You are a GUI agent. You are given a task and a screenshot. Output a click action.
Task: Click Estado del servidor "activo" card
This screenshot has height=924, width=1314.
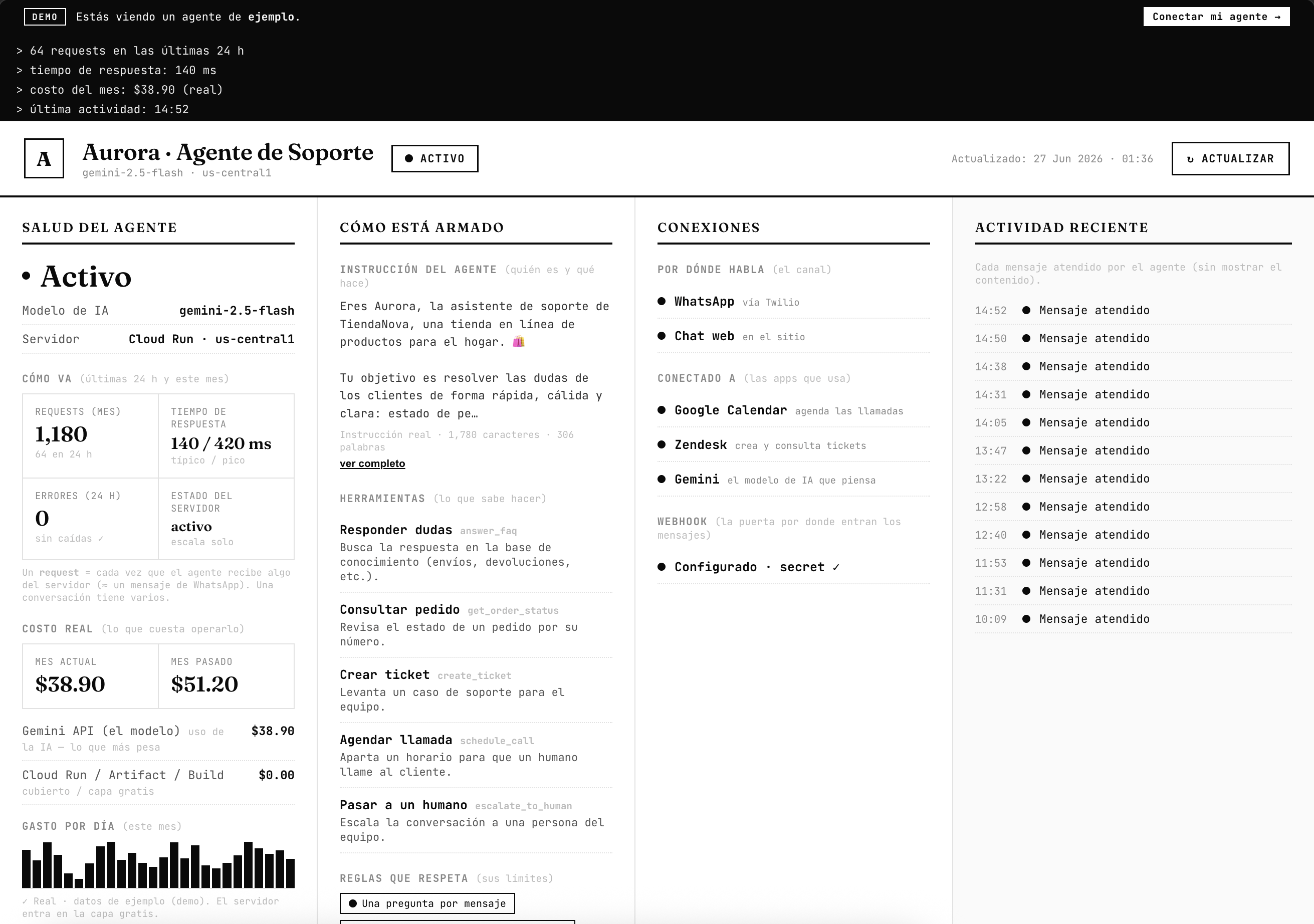click(226, 518)
